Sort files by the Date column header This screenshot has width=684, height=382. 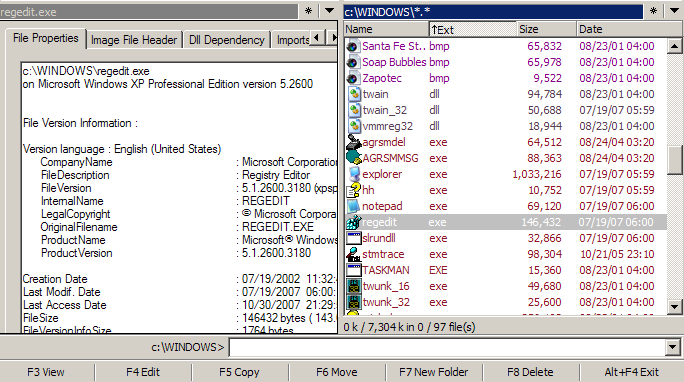click(629, 29)
